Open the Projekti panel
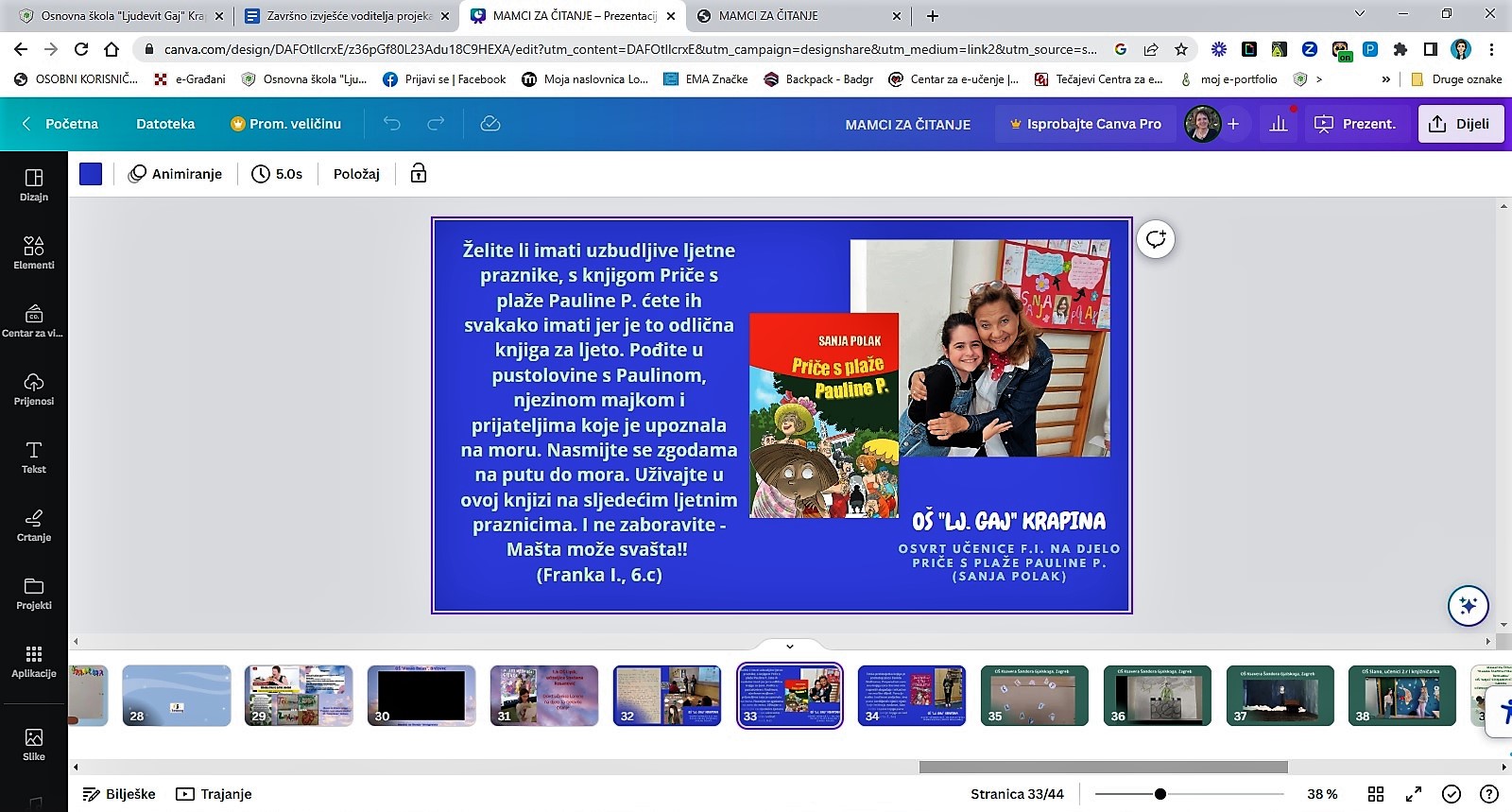 (34, 593)
